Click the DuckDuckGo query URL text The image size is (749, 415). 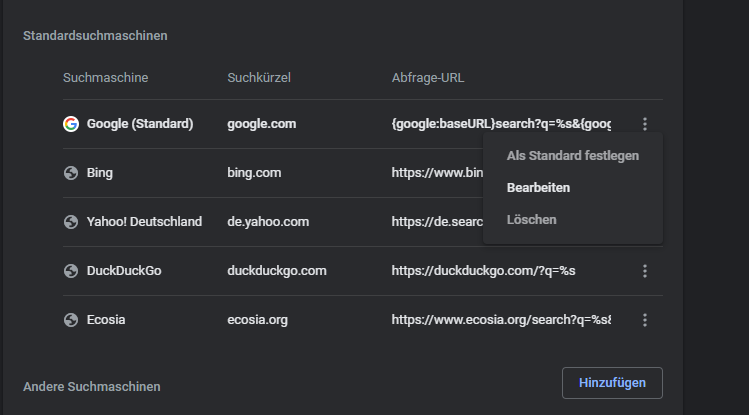pyautogui.click(x=483, y=271)
